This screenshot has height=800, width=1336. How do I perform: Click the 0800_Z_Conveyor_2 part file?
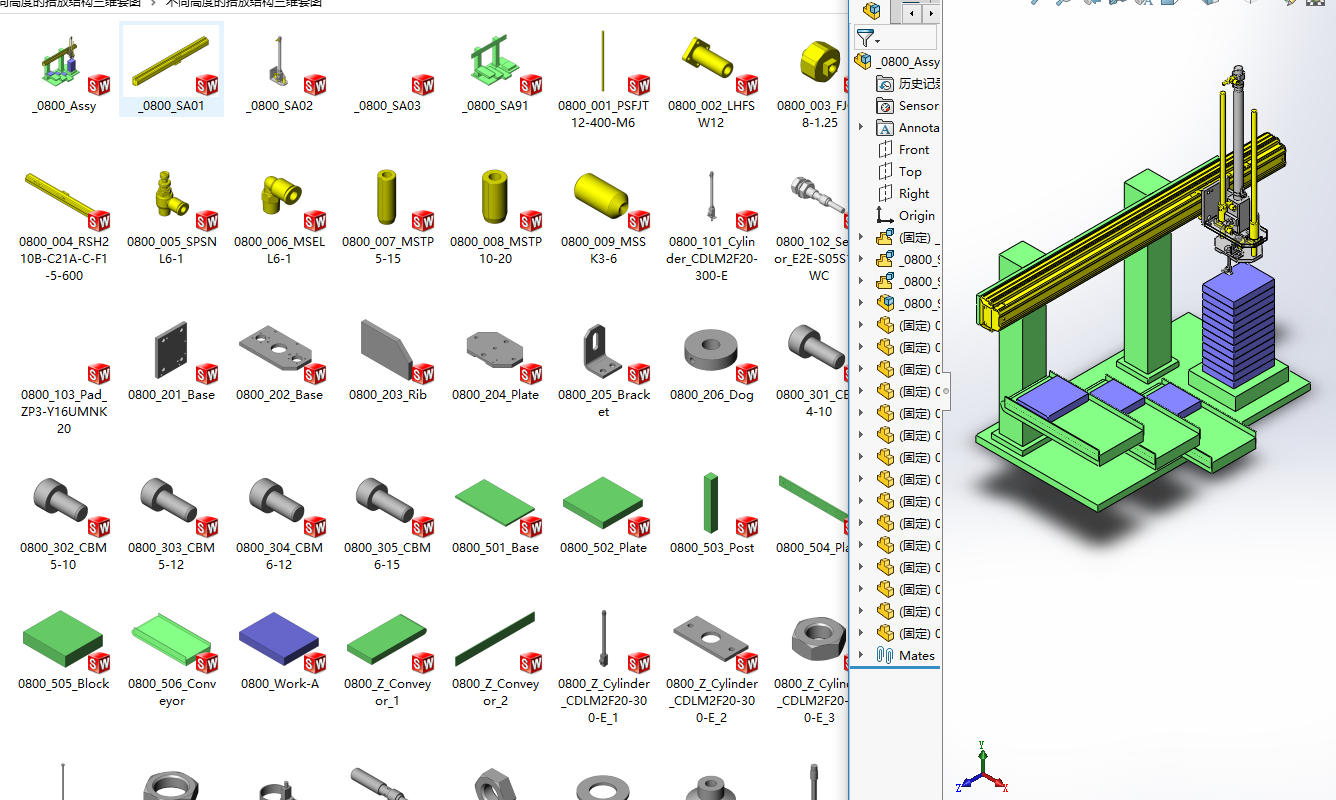click(496, 658)
